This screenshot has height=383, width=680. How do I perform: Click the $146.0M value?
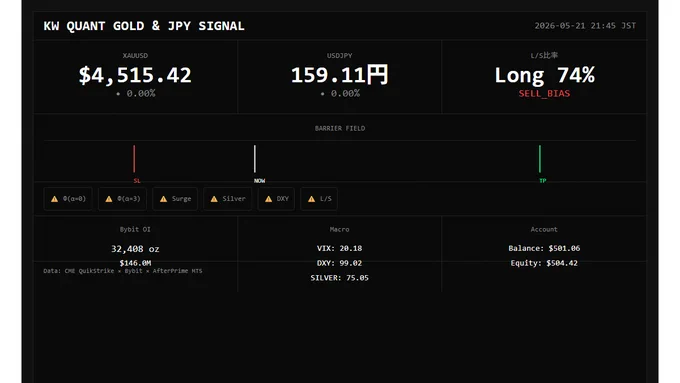click(x=135, y=263)
